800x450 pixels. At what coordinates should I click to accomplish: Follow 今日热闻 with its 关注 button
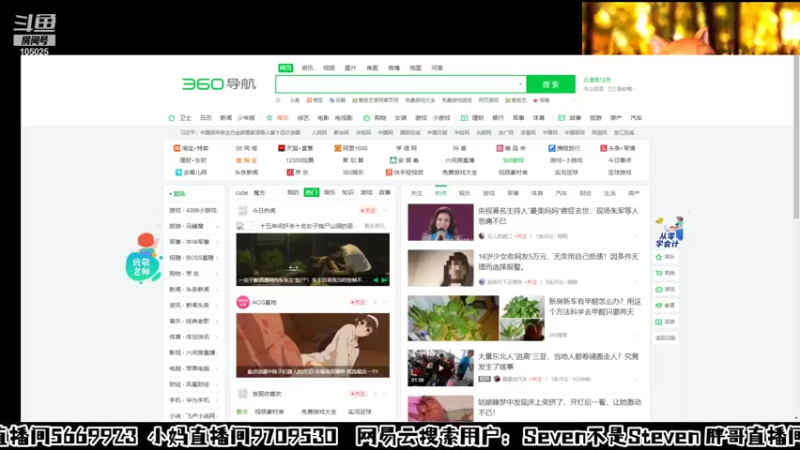(367, 210)
